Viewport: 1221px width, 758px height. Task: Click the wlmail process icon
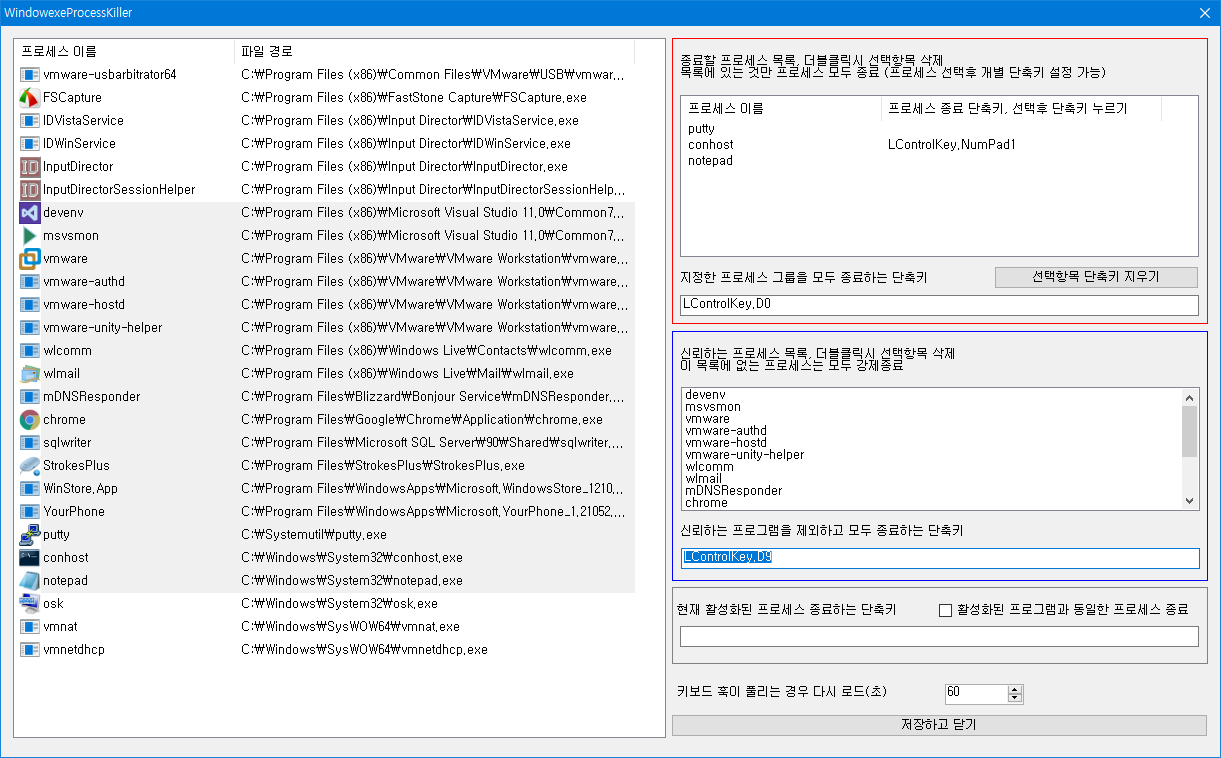[x=29, y=374]
